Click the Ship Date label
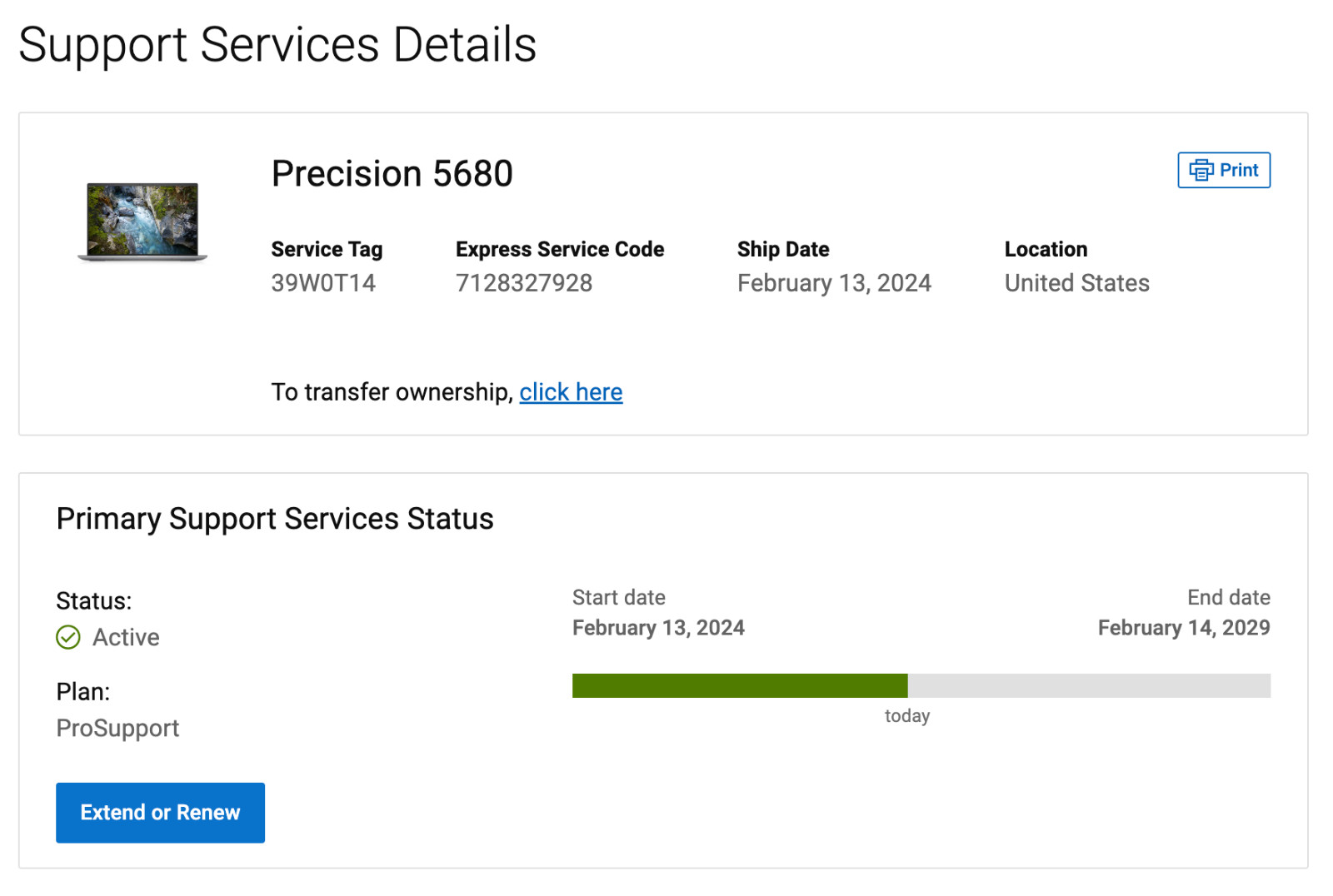1333x896 pixels. tap(783, 249)
